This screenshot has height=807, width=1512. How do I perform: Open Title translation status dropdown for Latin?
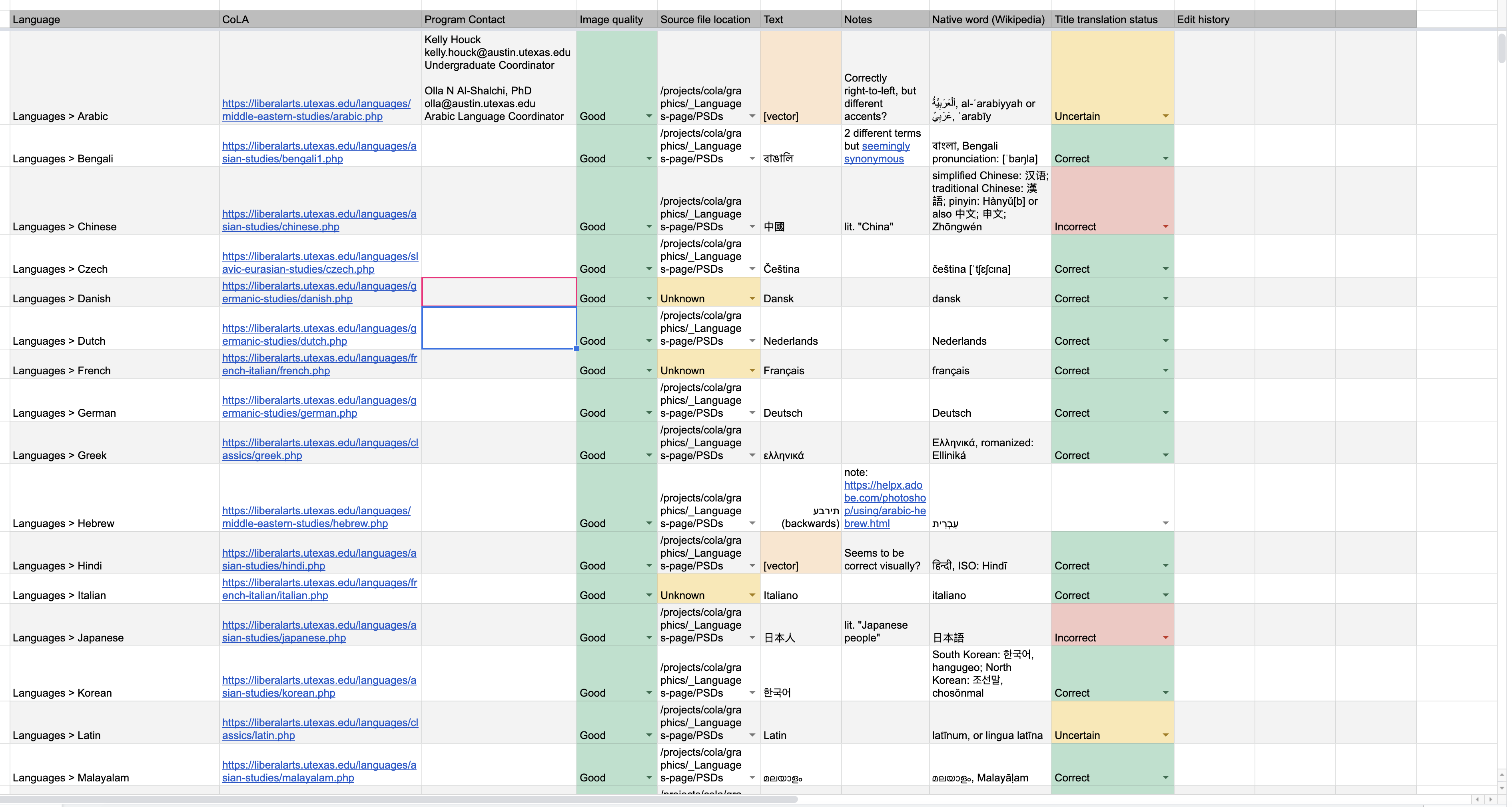(x=1165, y=735)
